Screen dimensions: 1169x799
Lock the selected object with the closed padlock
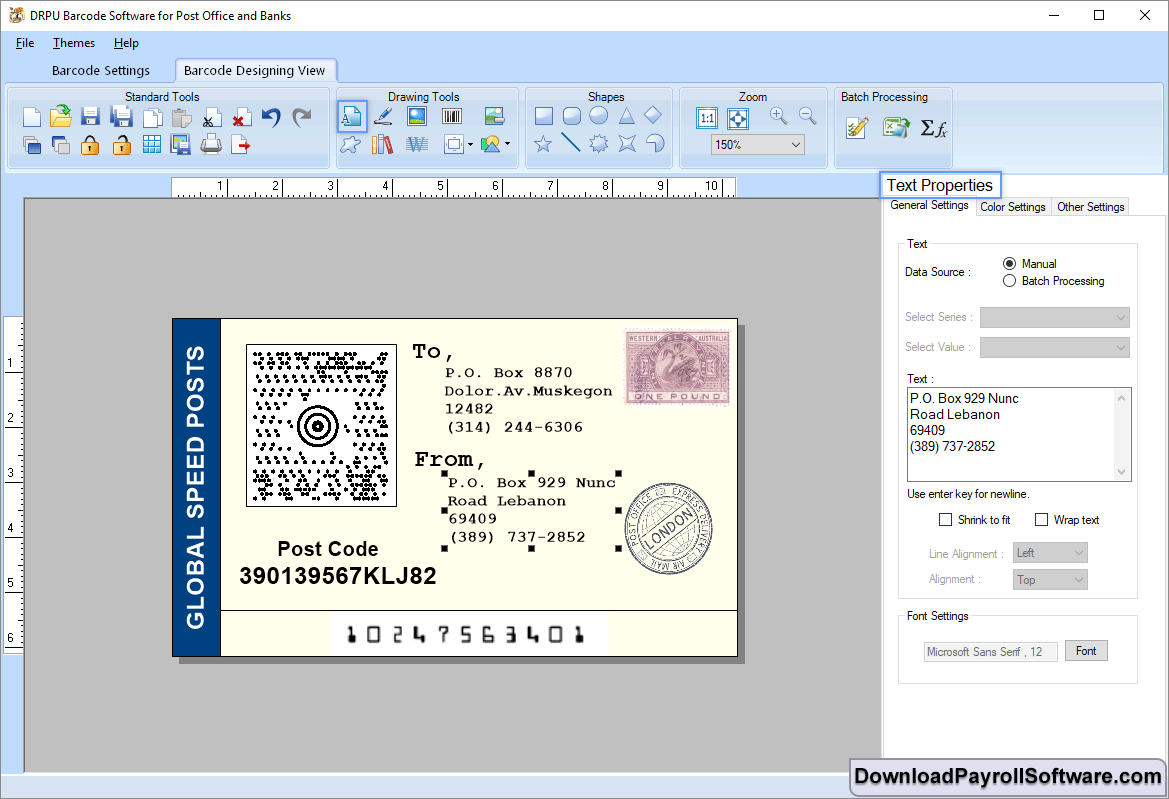90,145
